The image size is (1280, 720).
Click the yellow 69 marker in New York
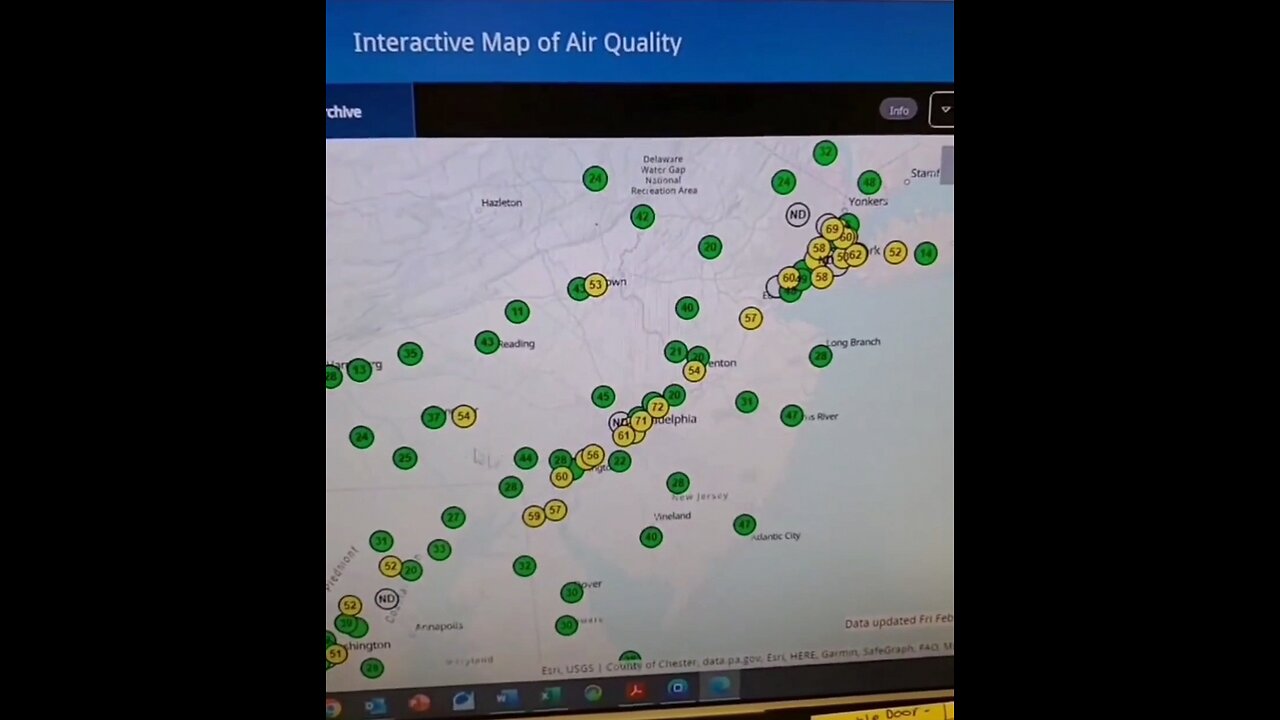pos(832,229)
